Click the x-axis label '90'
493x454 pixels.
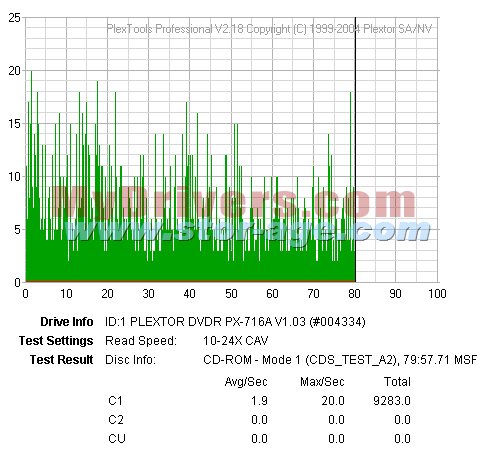(395, 294)
